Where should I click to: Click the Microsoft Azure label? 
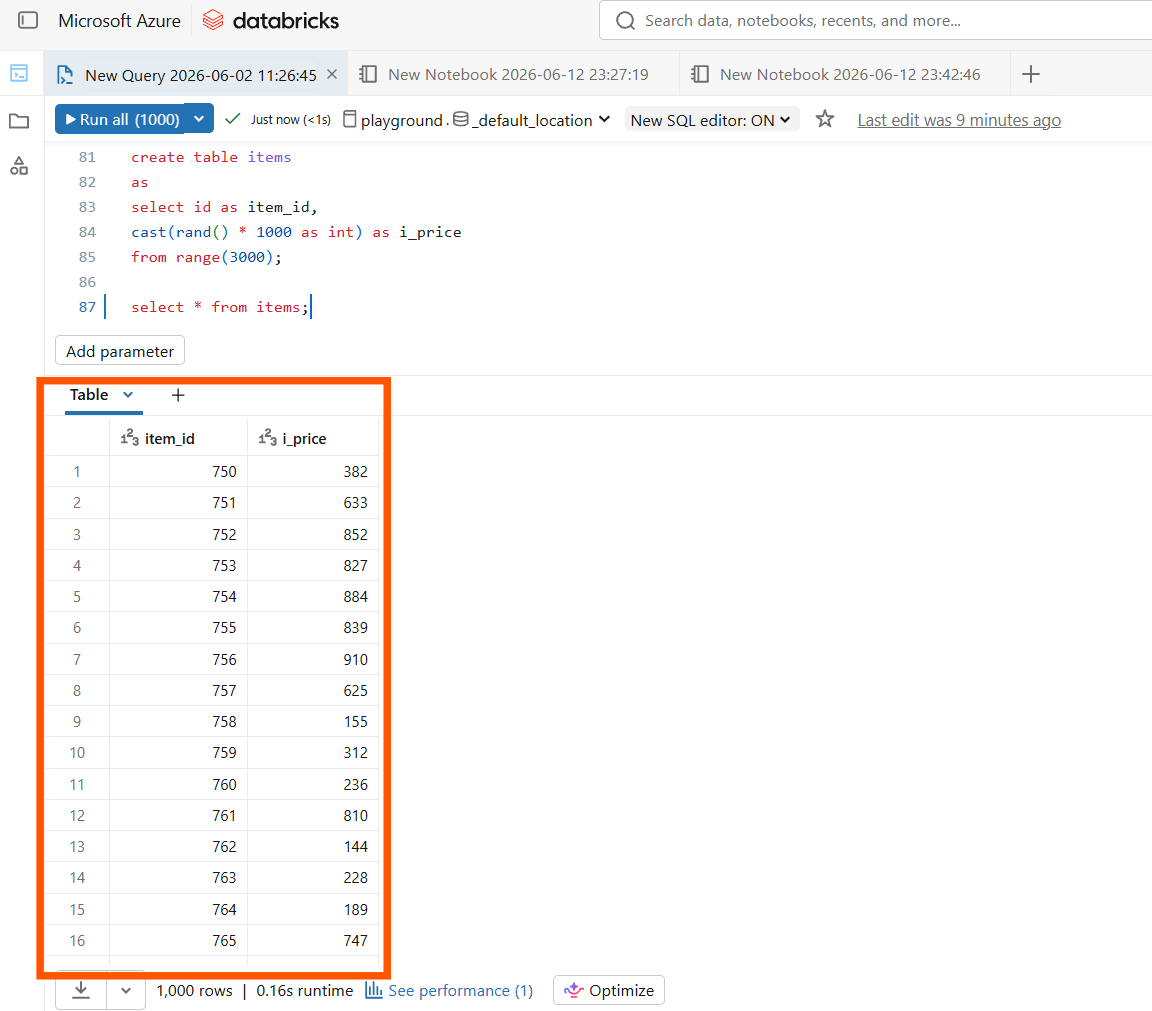(x=119, y=21)
